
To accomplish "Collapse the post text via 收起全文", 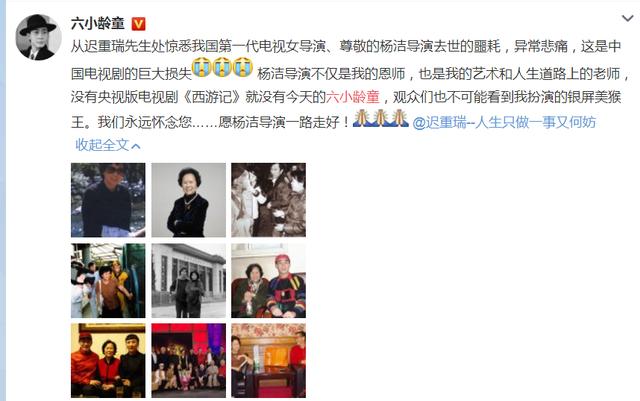I will (108, 145).
